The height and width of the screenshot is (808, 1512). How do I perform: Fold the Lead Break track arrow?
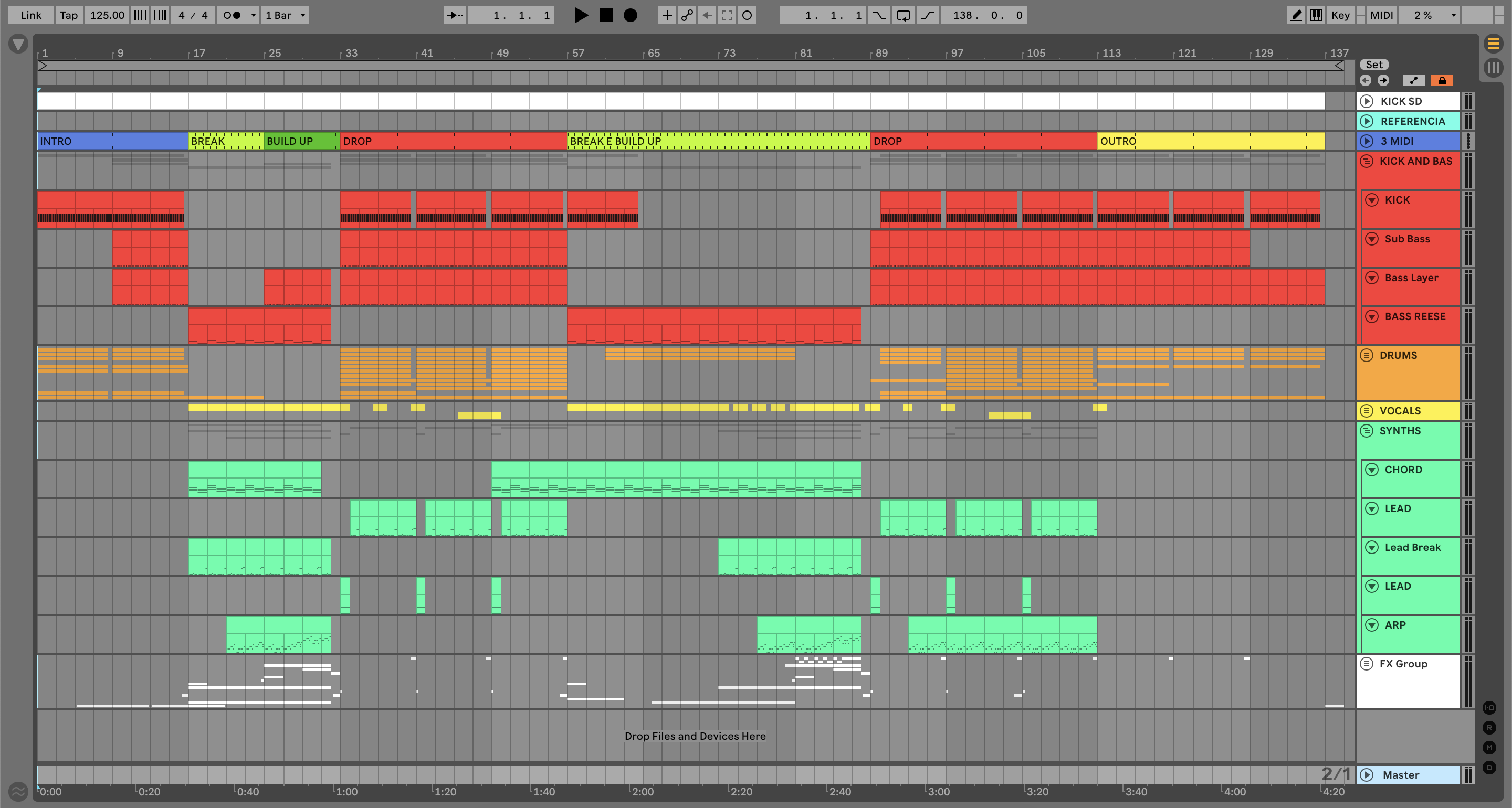click(x=1372, y=547)
